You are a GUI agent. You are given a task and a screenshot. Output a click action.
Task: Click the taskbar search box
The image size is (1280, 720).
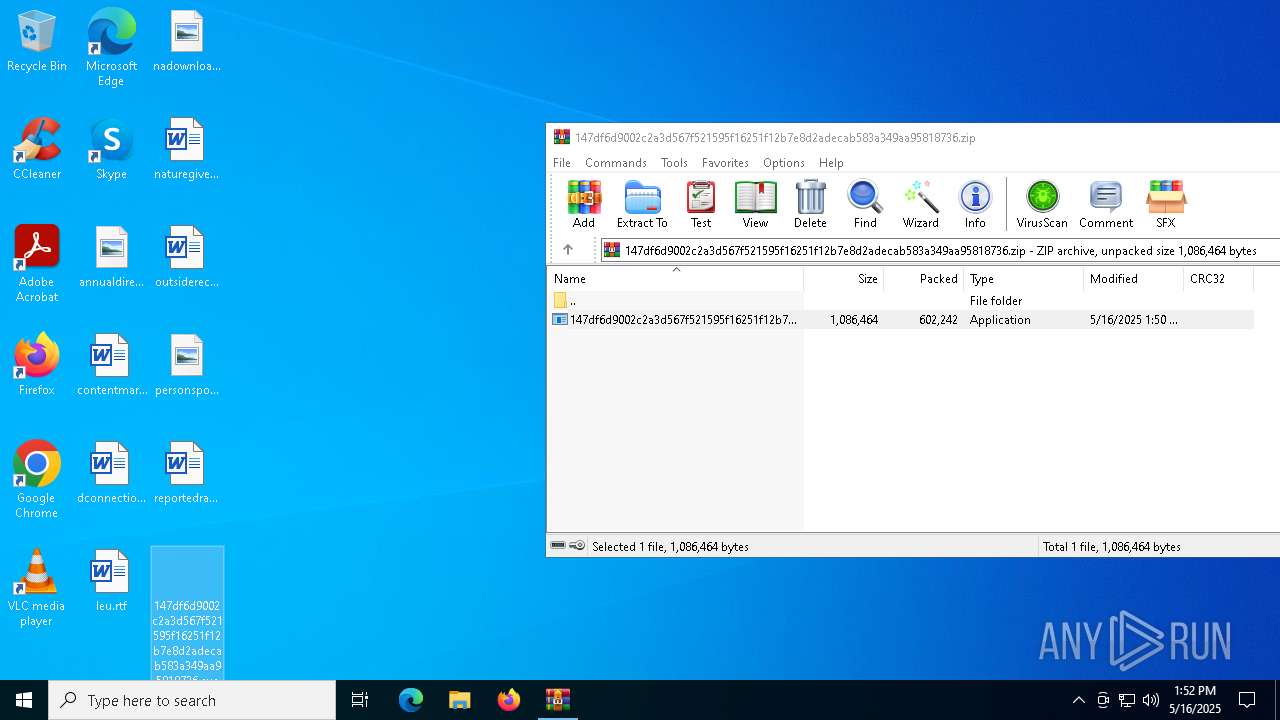pyautogui.click(x=192, y=700)
